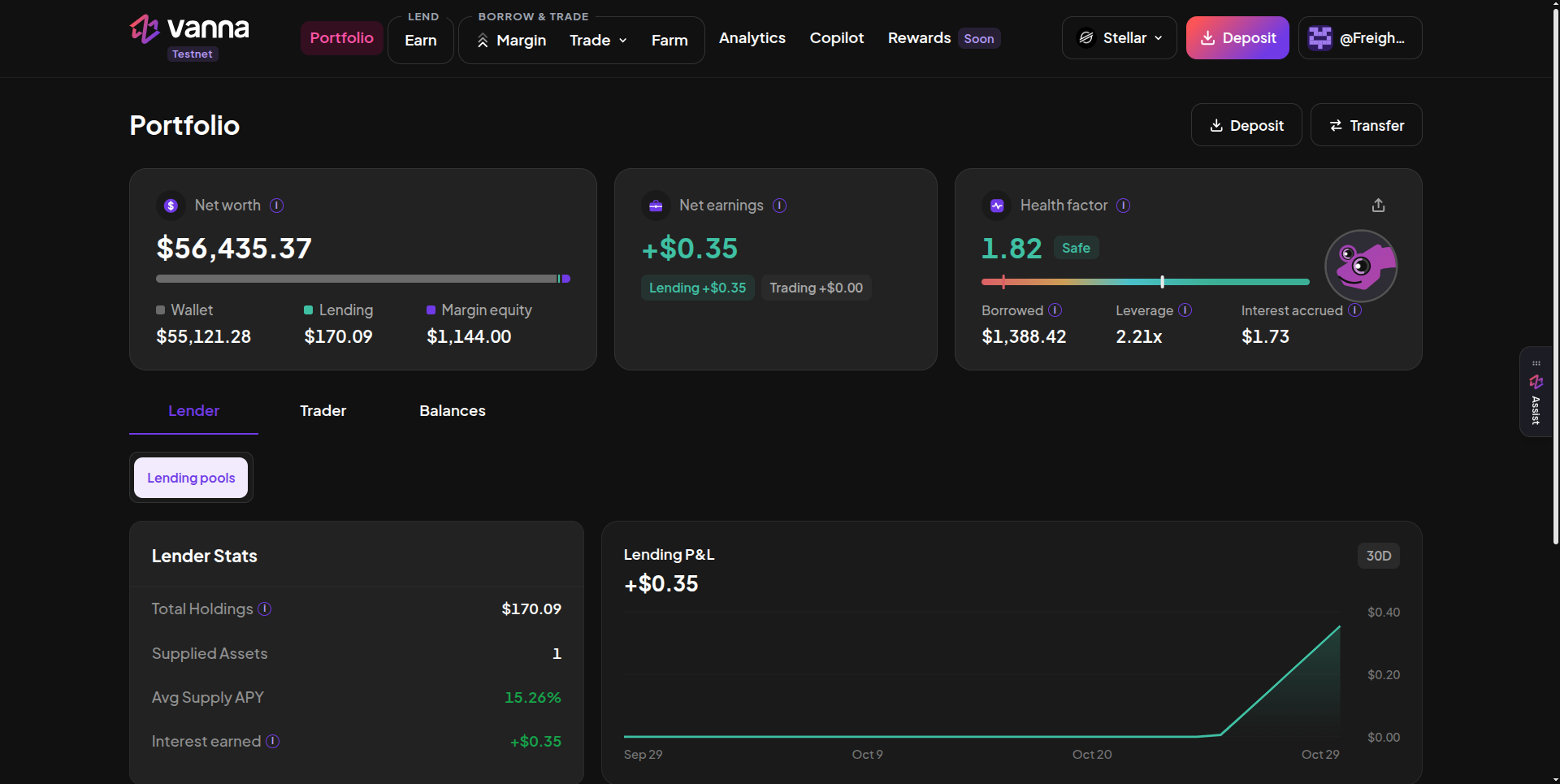Open the Copilot page
This screenshot has height=784, width=1560.
(837, 38)
